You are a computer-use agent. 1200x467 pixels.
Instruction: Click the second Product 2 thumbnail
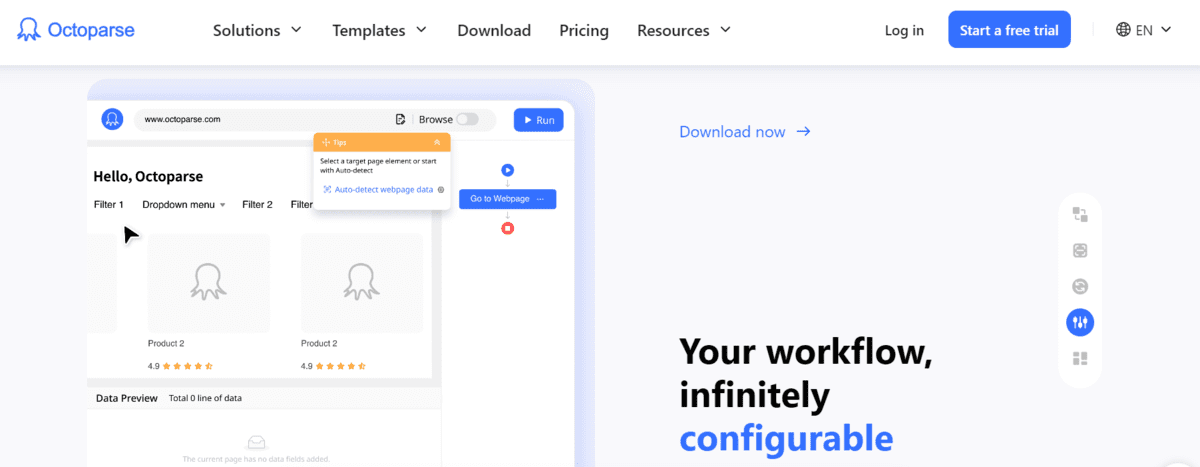[x=362, y=283]
